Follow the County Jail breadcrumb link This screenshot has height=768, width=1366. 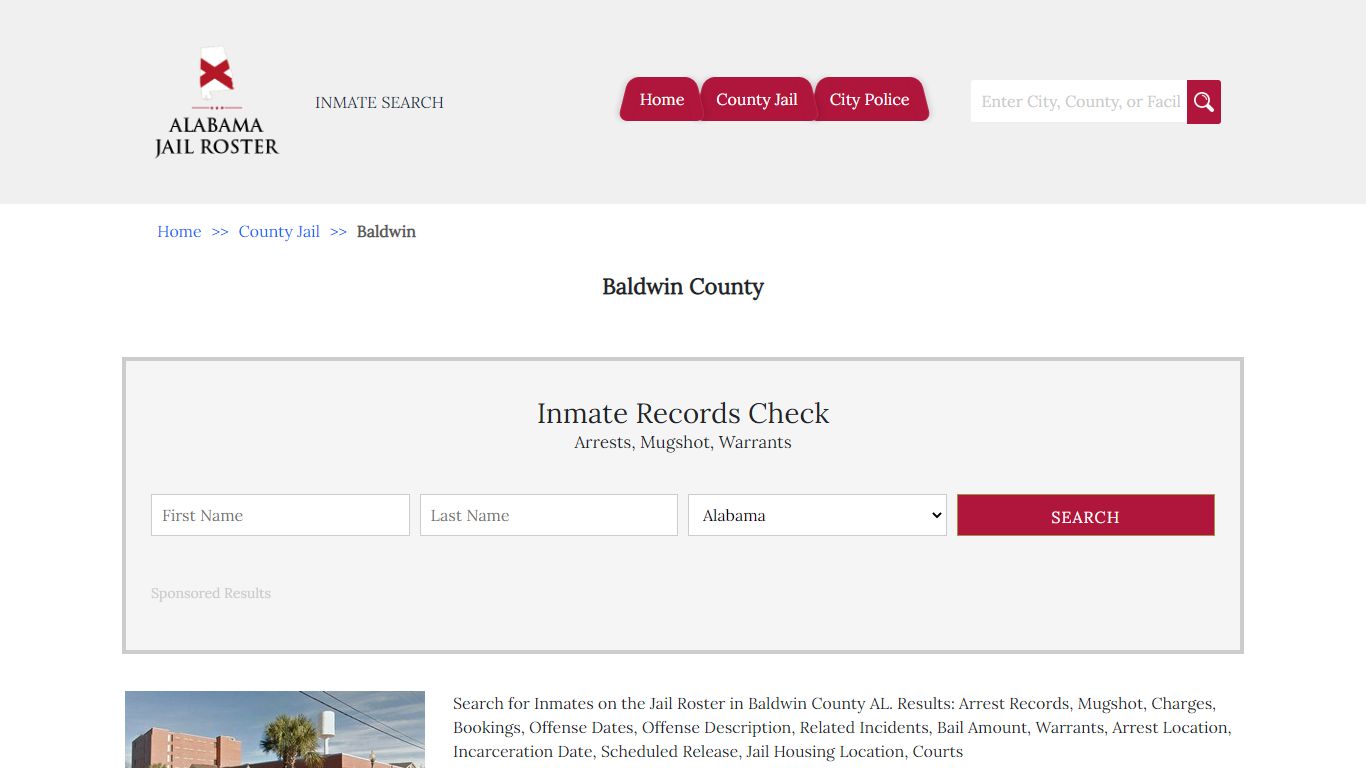[x=279, y=232]
